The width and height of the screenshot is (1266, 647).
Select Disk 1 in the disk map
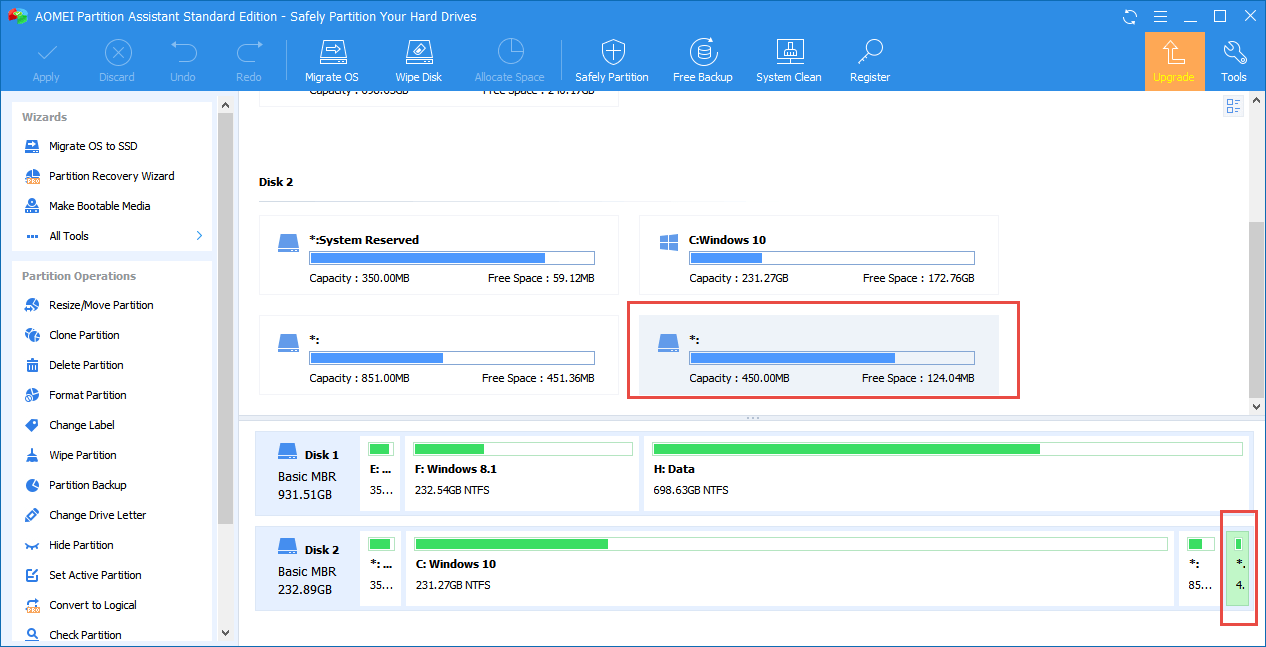[x=307, y=474]
